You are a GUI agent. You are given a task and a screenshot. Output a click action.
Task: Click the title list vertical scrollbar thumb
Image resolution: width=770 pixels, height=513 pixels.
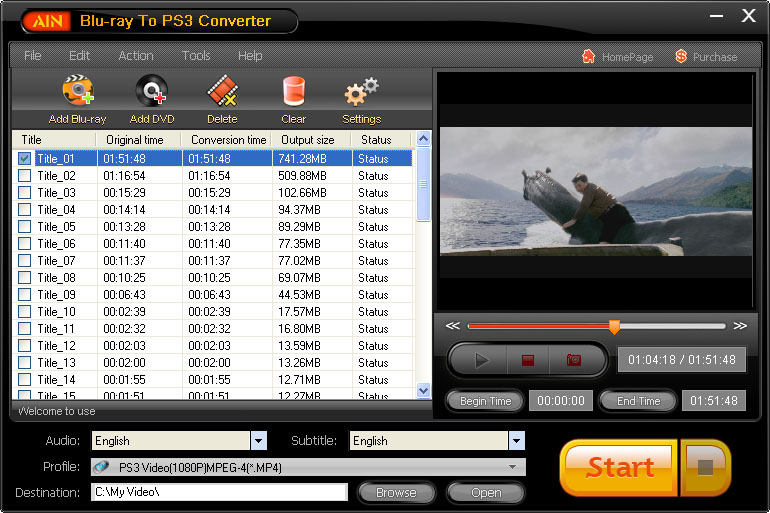coord(423,184)
